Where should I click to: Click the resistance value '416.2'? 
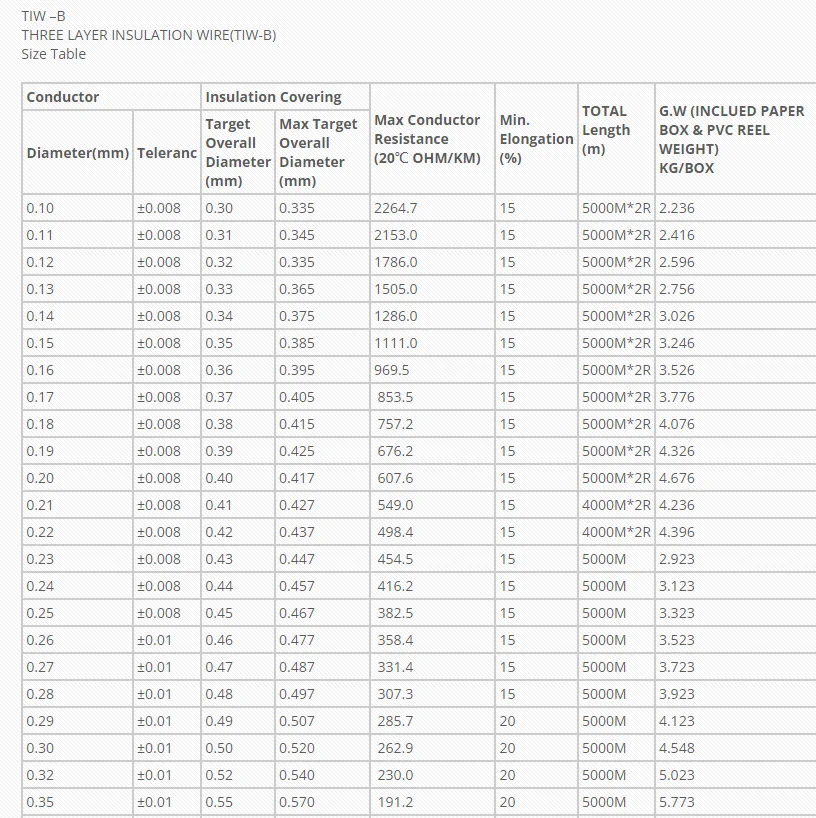click(x=395, y=586)
